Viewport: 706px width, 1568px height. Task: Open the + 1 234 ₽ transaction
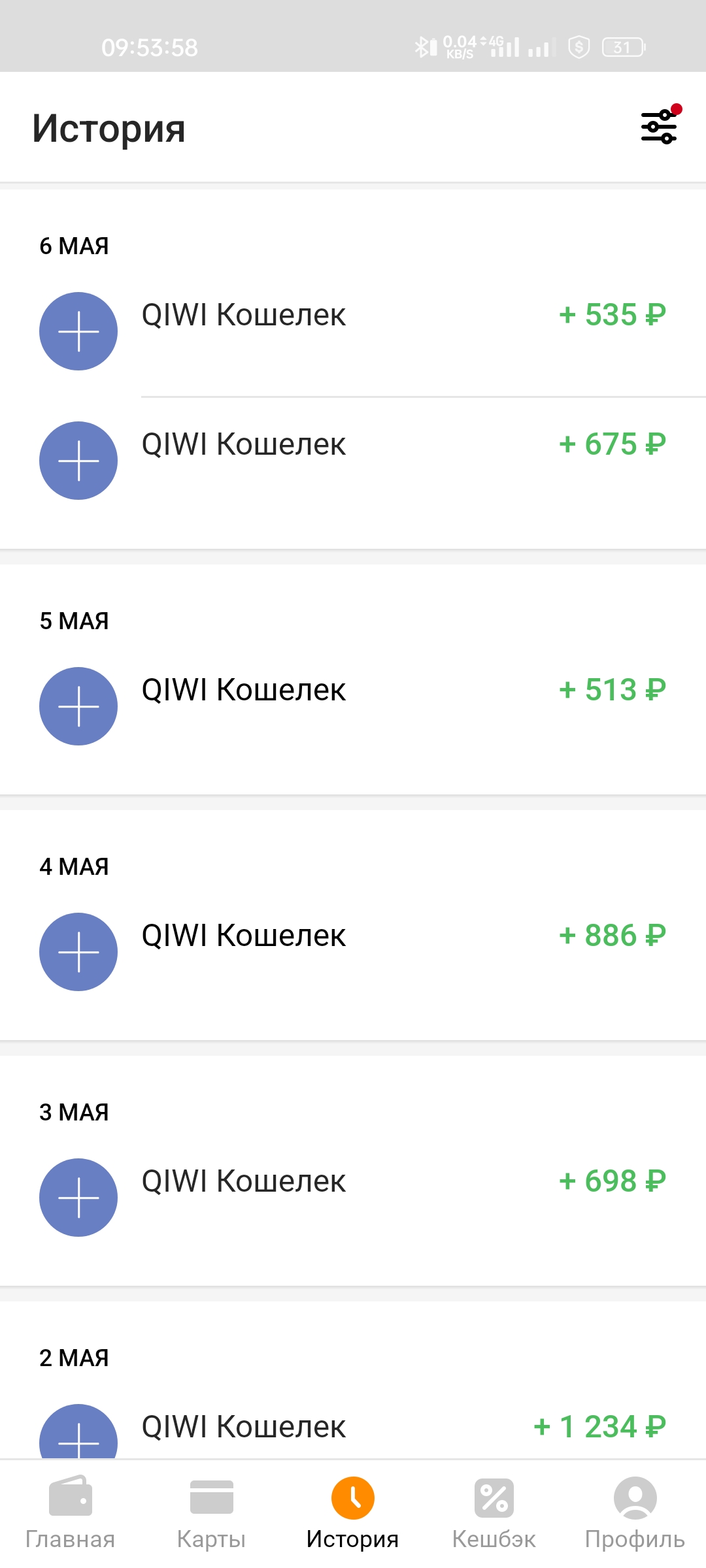599,1427
